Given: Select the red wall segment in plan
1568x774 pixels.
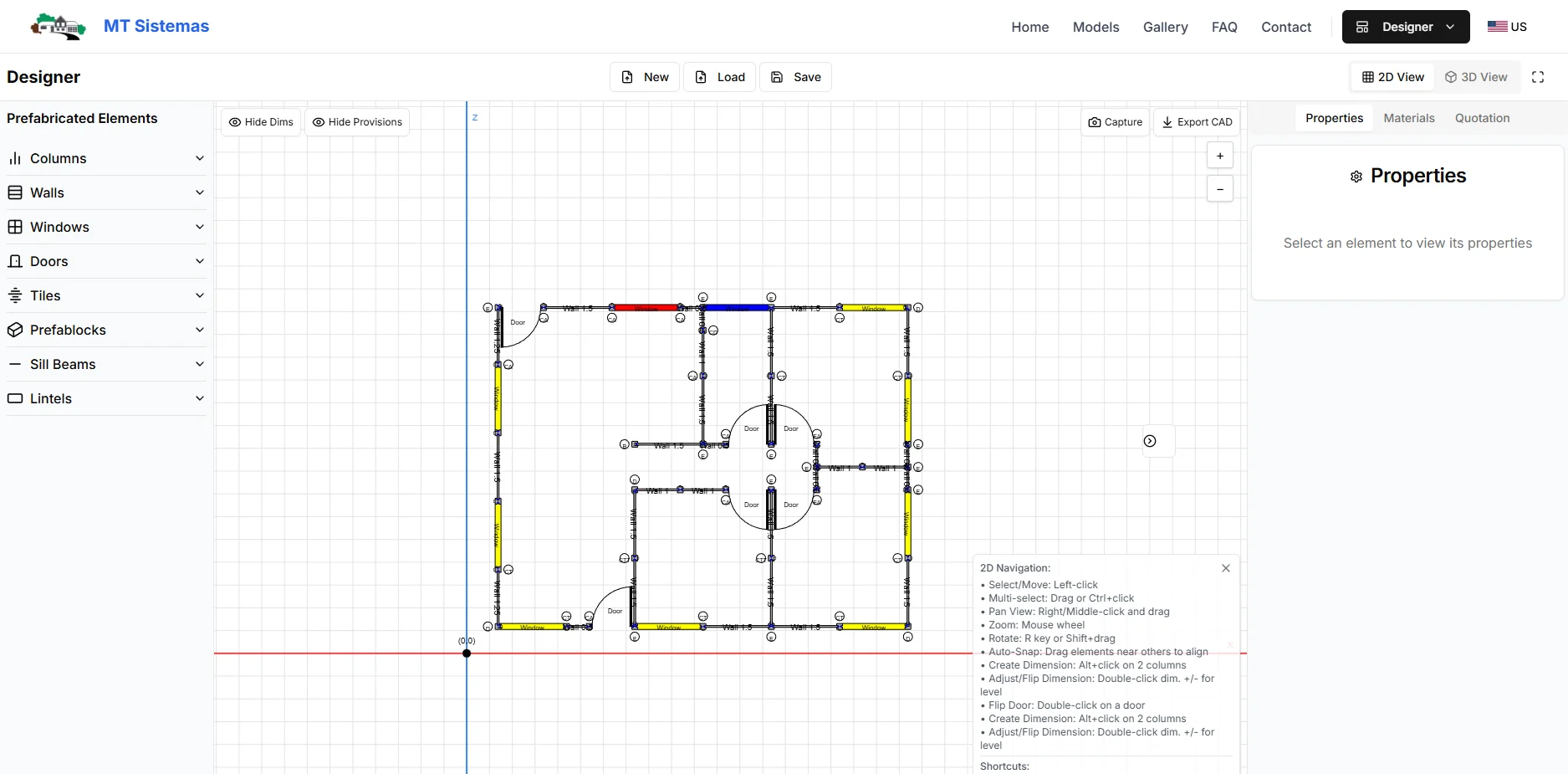Looking at the screenshot, I should point(646,308).
